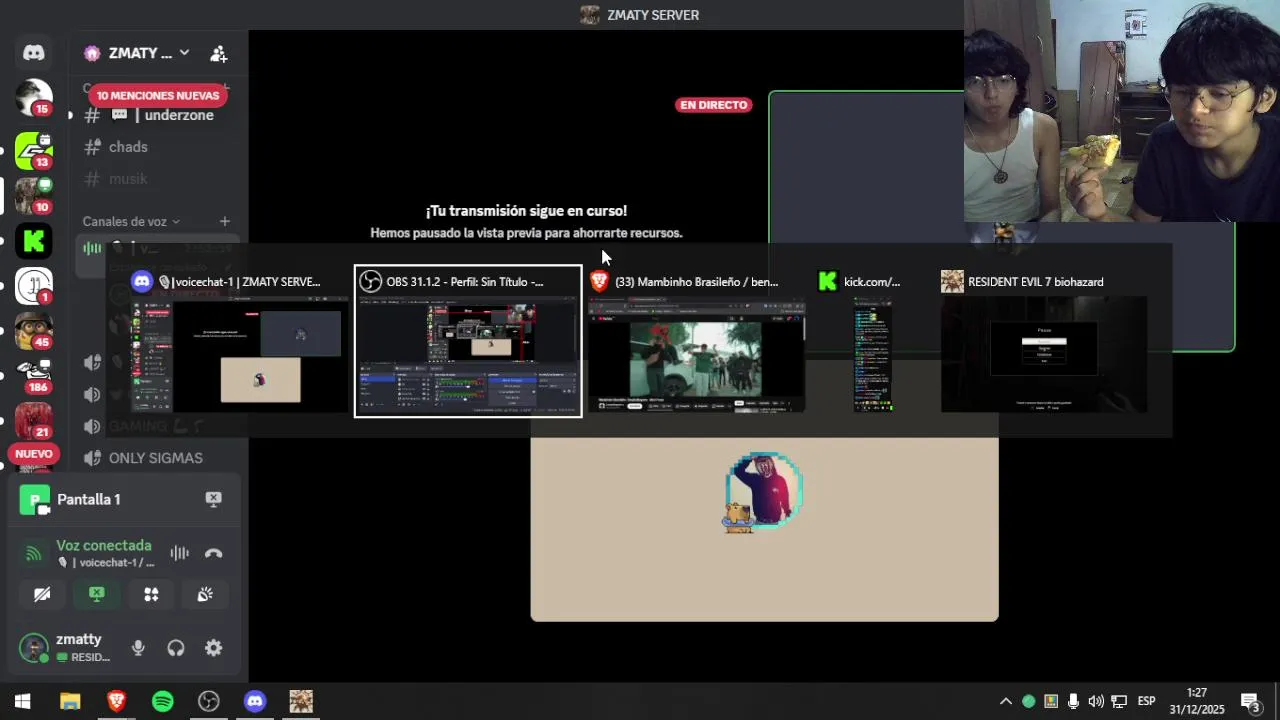Click the invite people icon beside server name
1280x720 pixels.
coord(219,53)
